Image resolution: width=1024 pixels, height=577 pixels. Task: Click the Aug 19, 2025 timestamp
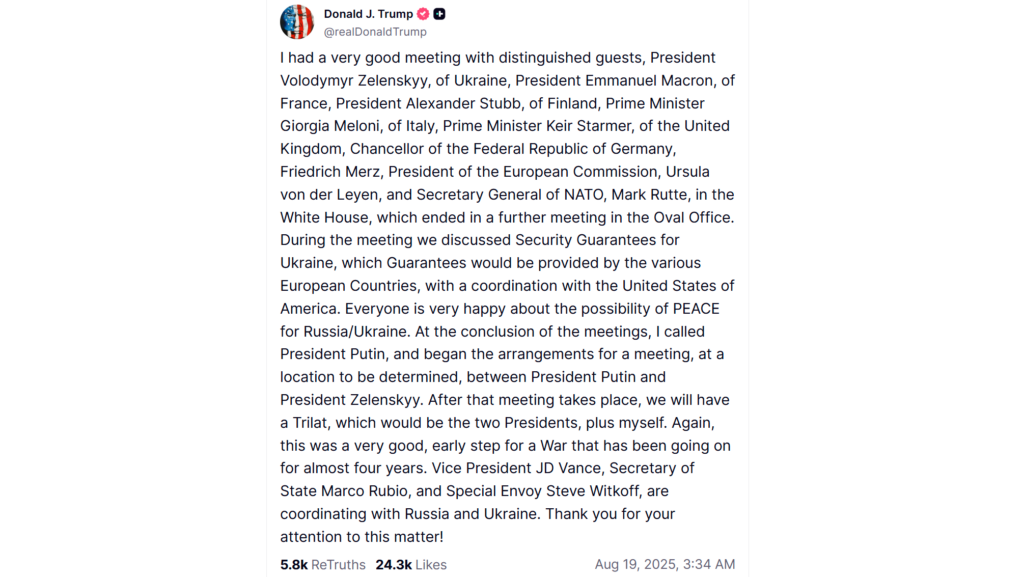(x=665, y=564)
